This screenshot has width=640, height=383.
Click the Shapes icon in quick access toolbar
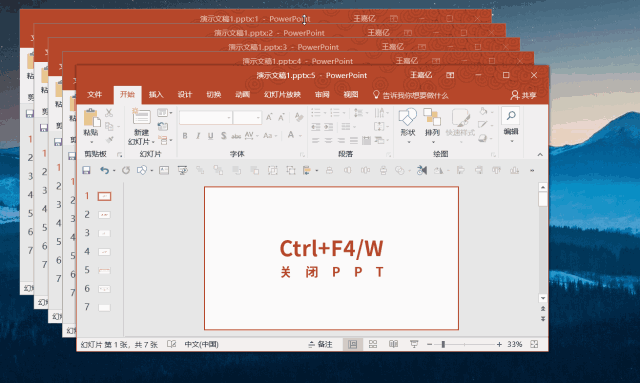(142, 170)
